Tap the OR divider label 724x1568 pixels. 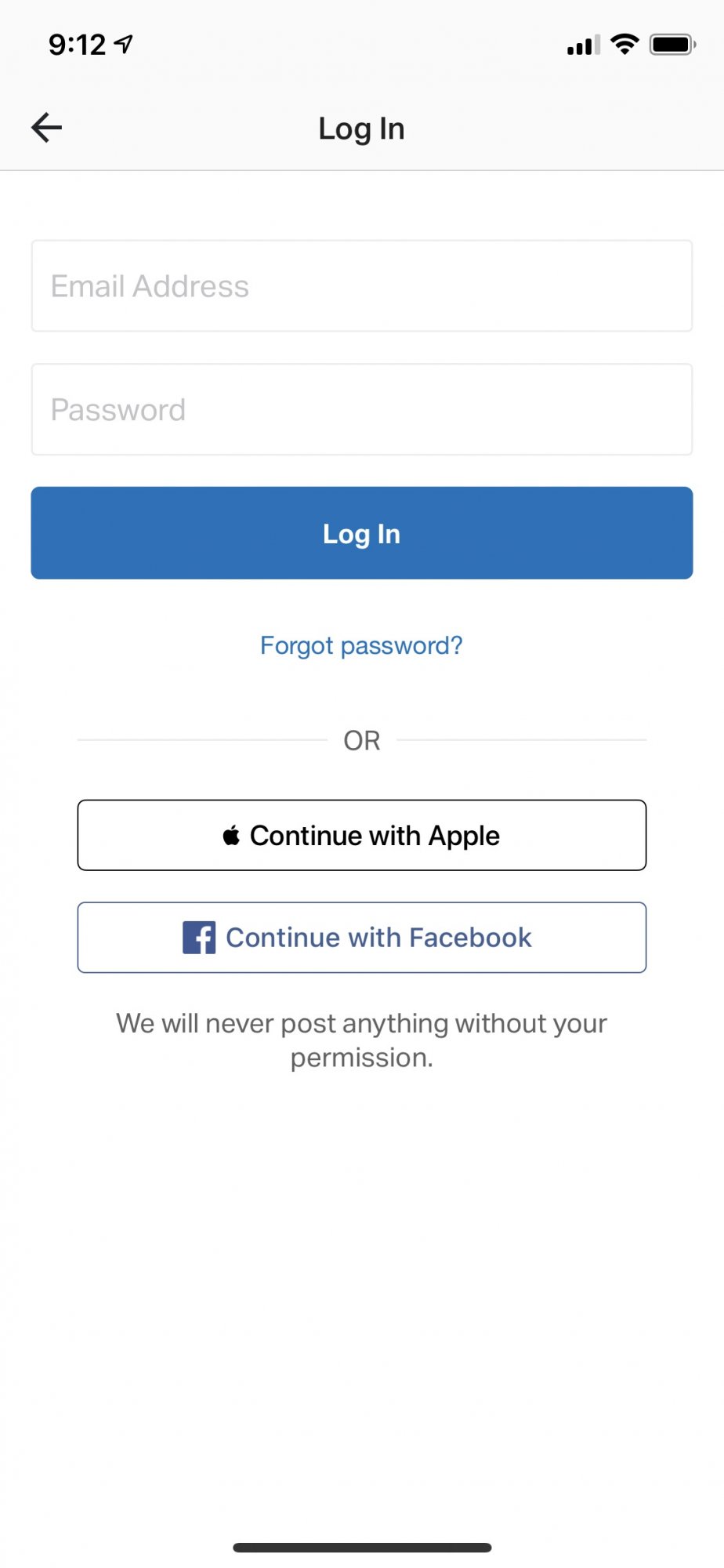[x=361, y=740]
